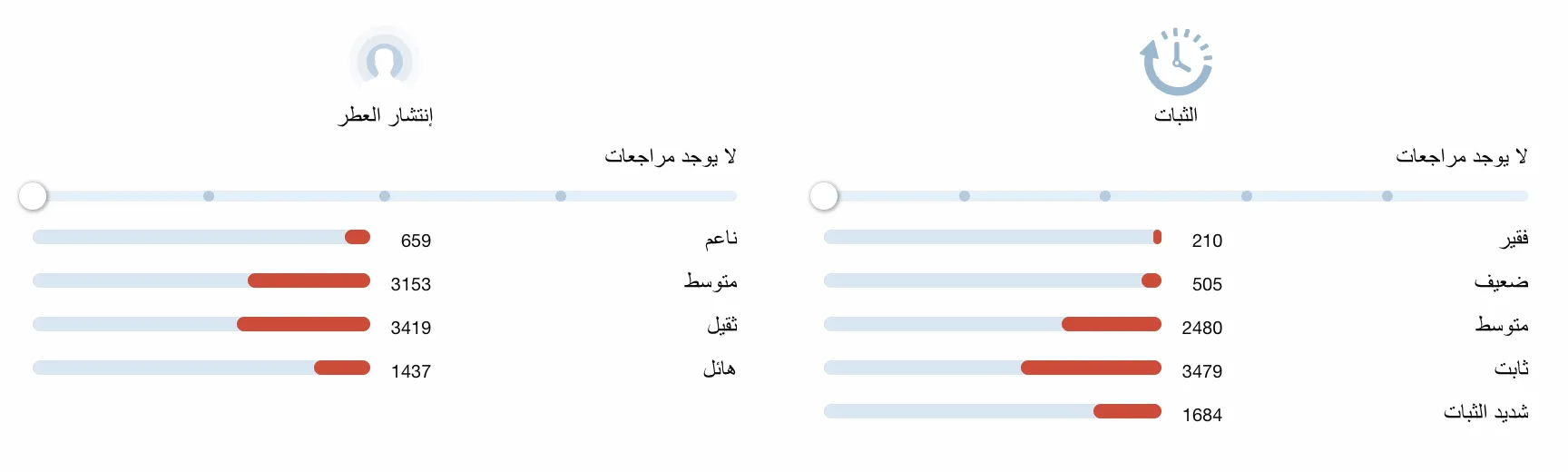This screenshot has height=472, width=1568.
Task: Click the إنتشار العطر section heading
Action: (x=386, y=115)
